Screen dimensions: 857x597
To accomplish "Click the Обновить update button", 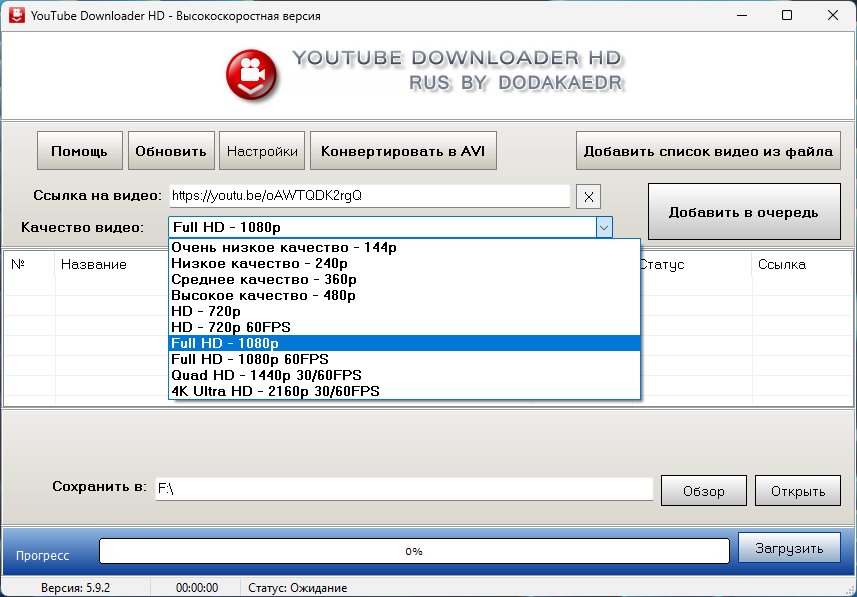I will click(x=171, y=151).
